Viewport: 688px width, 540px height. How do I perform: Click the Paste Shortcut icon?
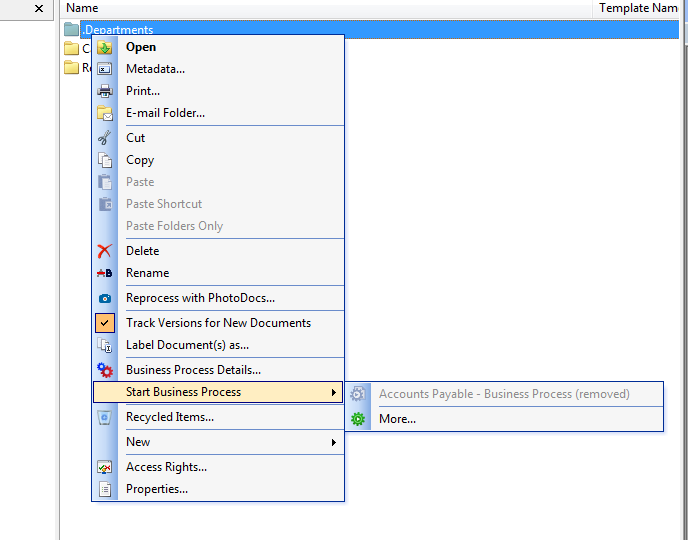104,204
